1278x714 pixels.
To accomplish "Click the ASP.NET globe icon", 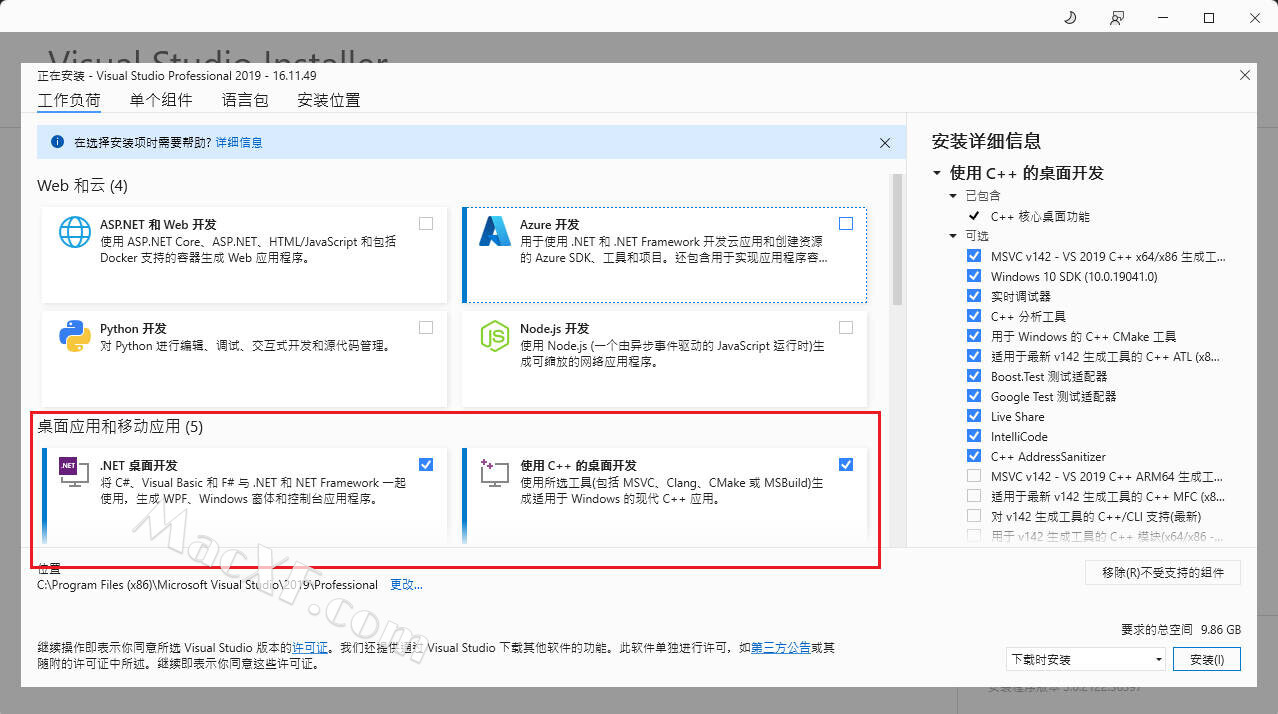I will pyautogui.click(x=75, y=231).
